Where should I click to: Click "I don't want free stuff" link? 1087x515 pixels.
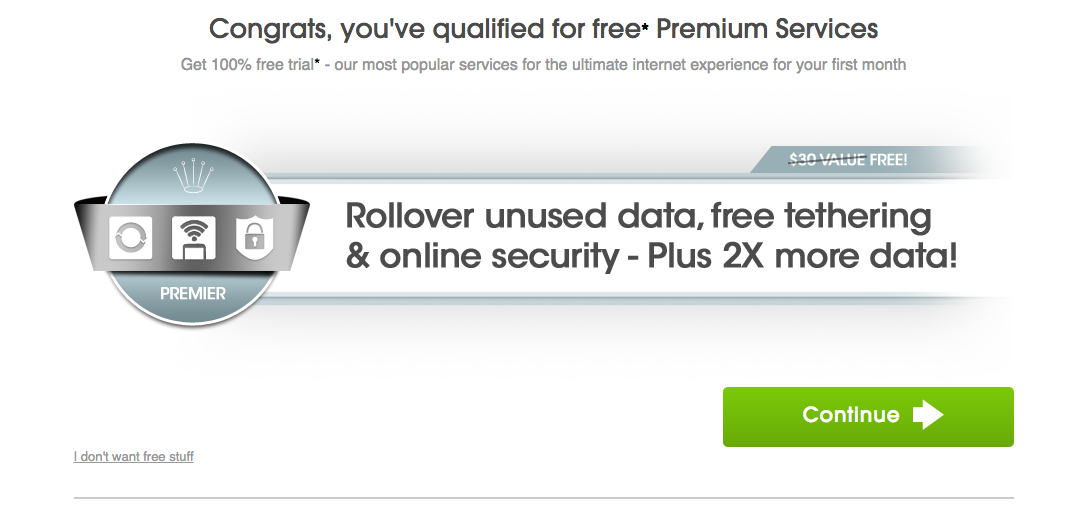coord(134,456)
